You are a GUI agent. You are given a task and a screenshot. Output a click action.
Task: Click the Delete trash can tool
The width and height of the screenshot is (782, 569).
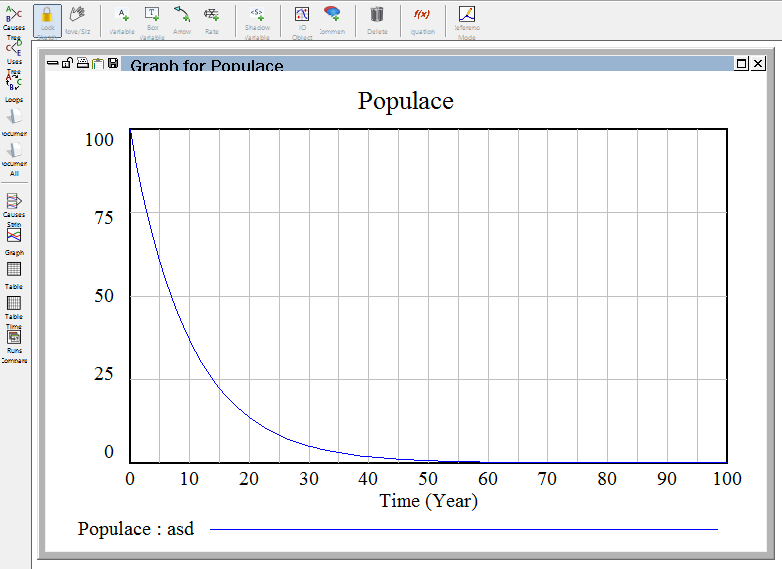click(377, 19)
